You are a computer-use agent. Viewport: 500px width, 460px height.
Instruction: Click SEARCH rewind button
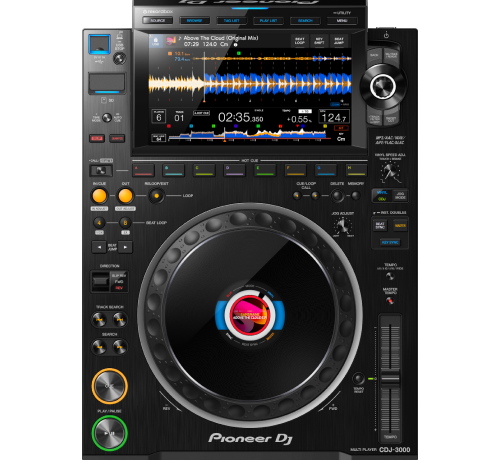(99, 347)
